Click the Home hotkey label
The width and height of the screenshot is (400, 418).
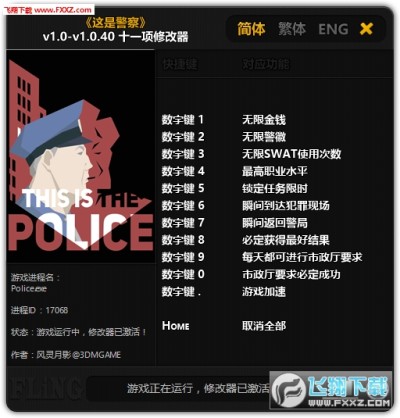[176, 326]
